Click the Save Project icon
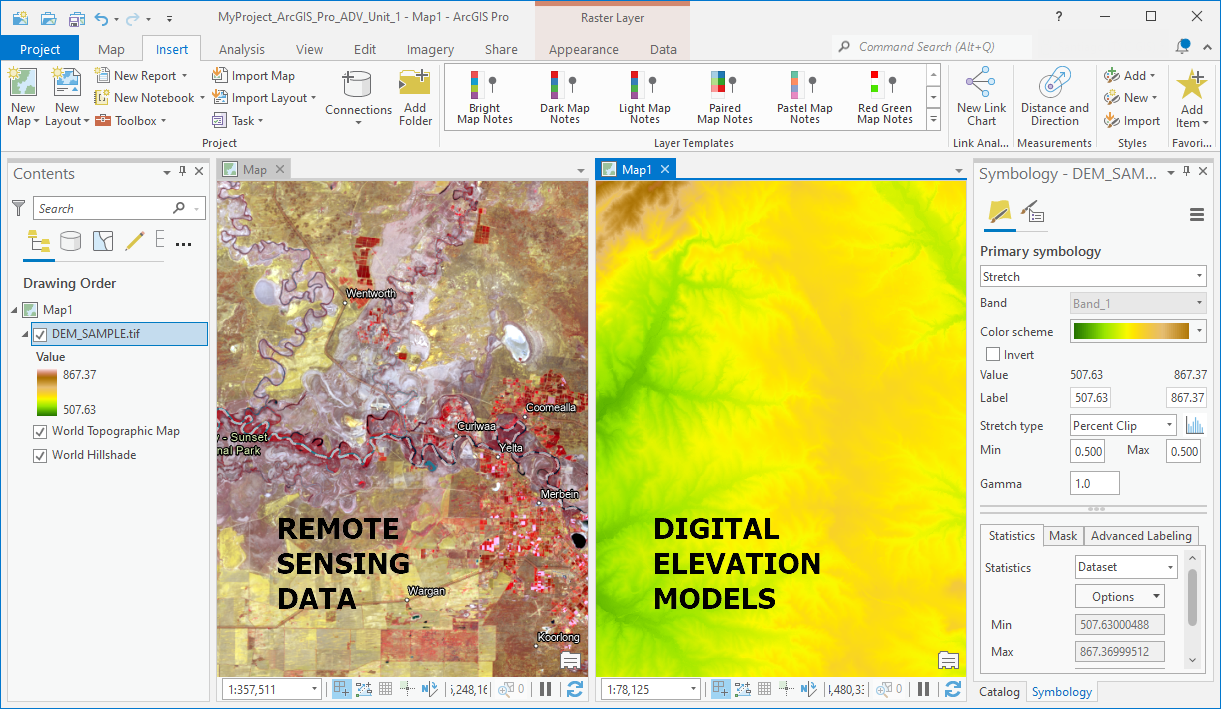The height and width of the screenshot is (709, 1221). (x=77, y=18)
